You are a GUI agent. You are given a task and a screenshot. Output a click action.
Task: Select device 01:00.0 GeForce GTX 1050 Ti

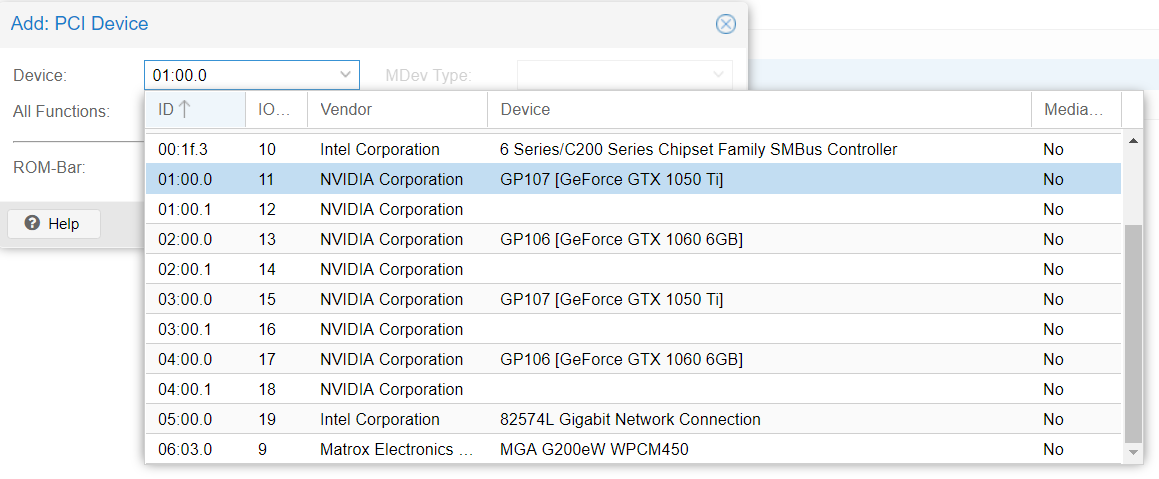633,180
